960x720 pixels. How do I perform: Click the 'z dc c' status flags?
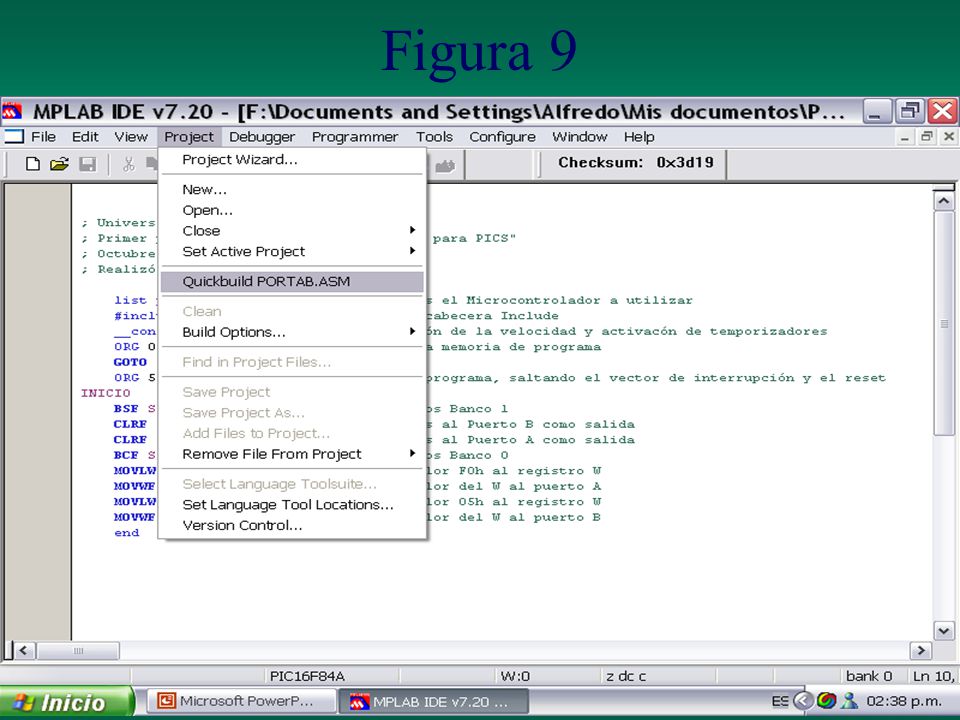[626, 677]
